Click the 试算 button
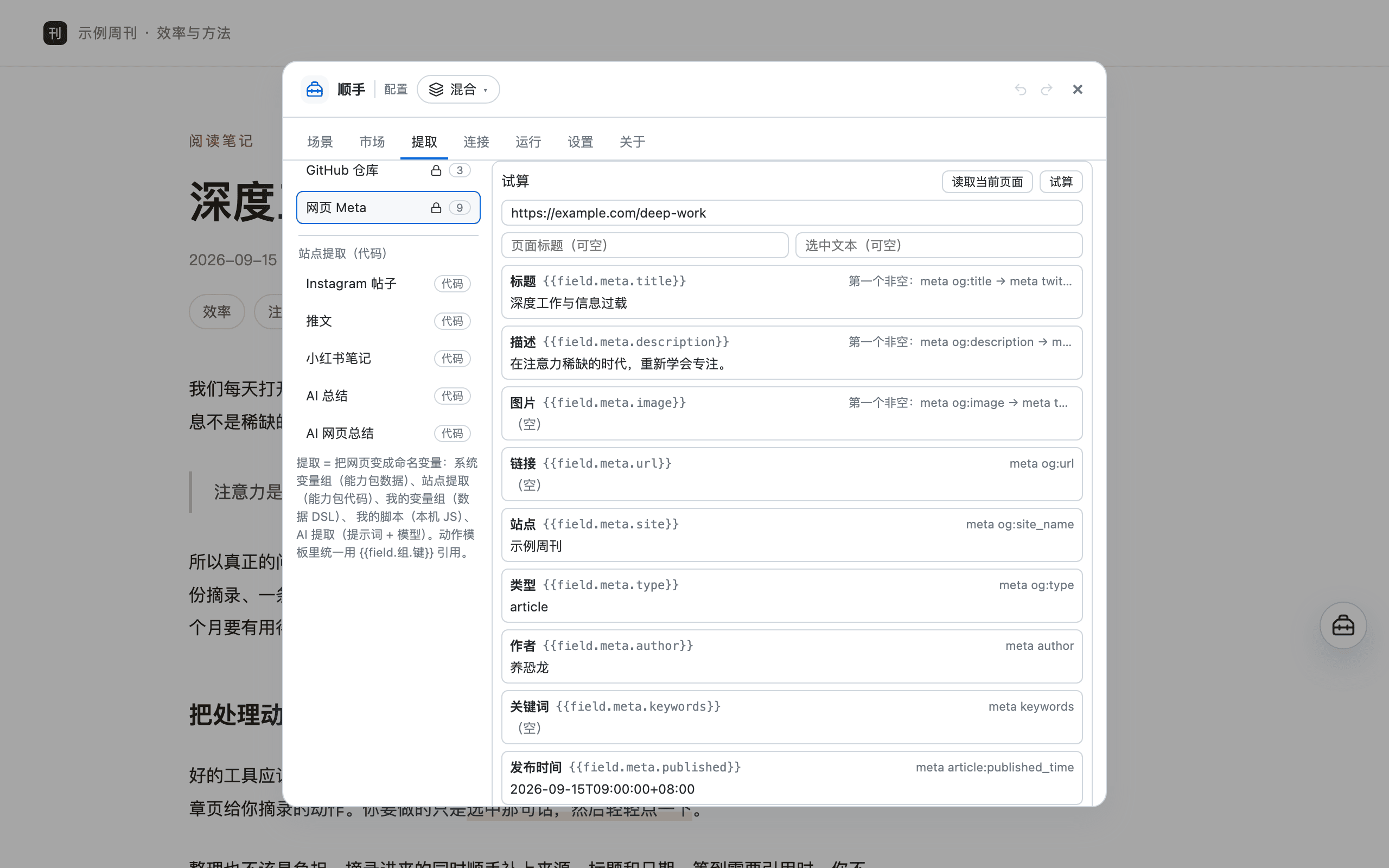The image size is (1389, 868). coord(1061,182)
